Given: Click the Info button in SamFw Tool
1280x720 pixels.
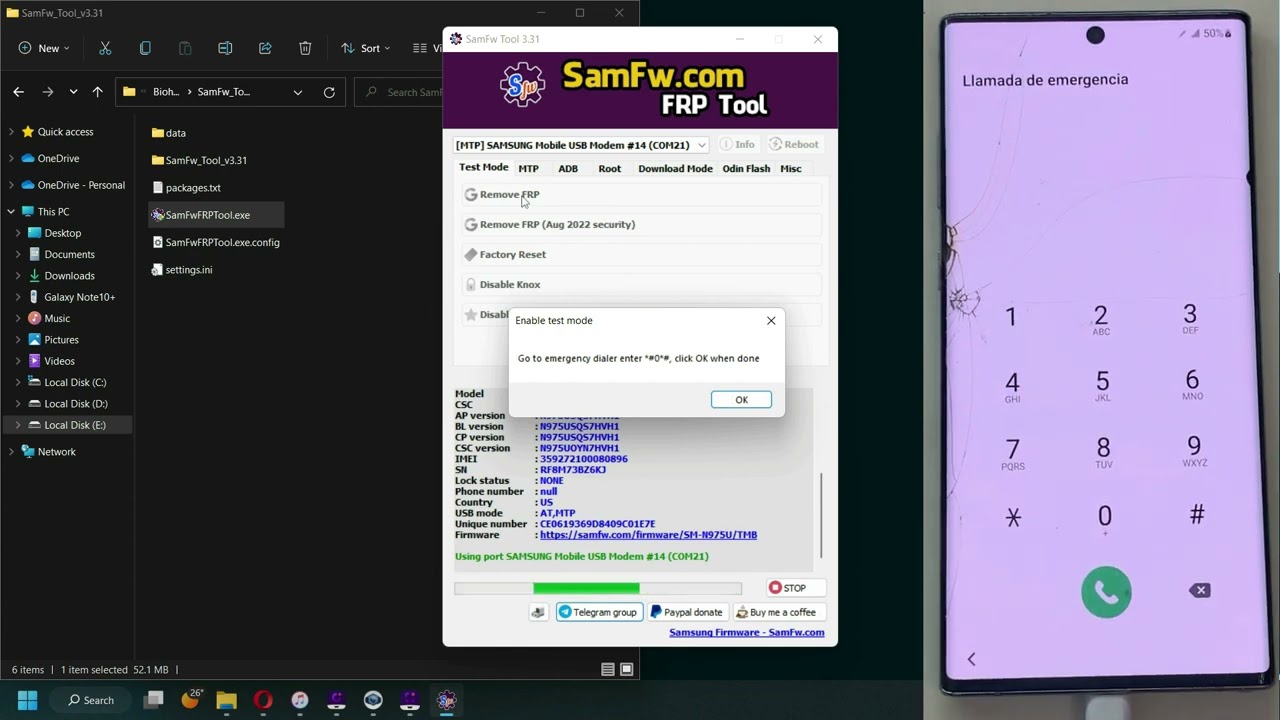Looking at the screenshot, I should [738, 145].
